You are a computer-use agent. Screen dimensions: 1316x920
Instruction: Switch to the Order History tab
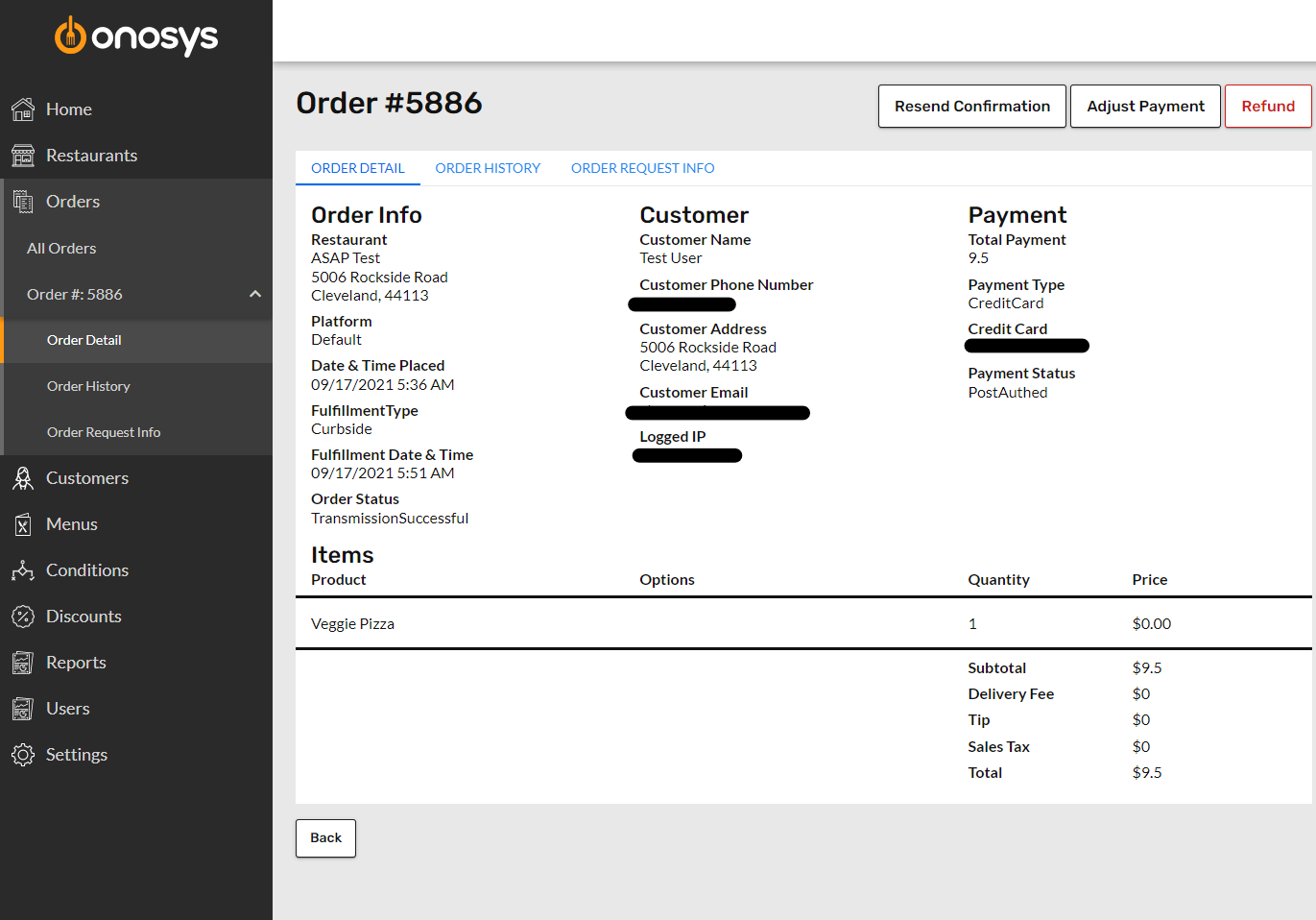[488, 168]
